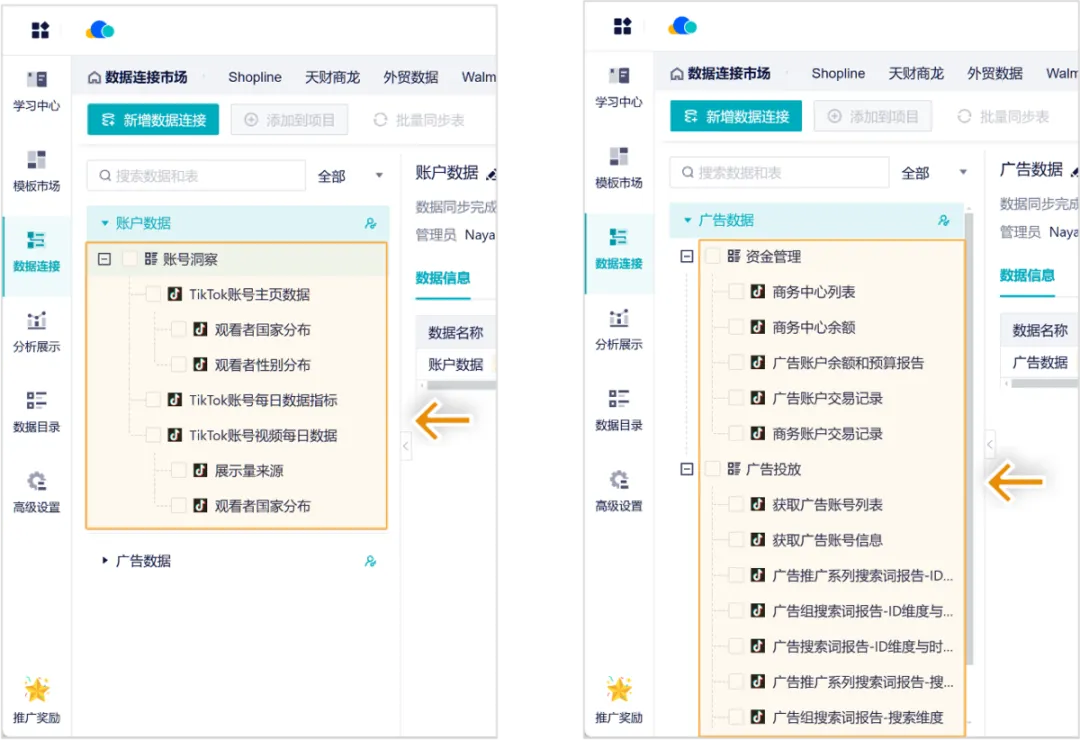Click the TikTok icon beside TikTok账号每日数据指标

[174, 400]
